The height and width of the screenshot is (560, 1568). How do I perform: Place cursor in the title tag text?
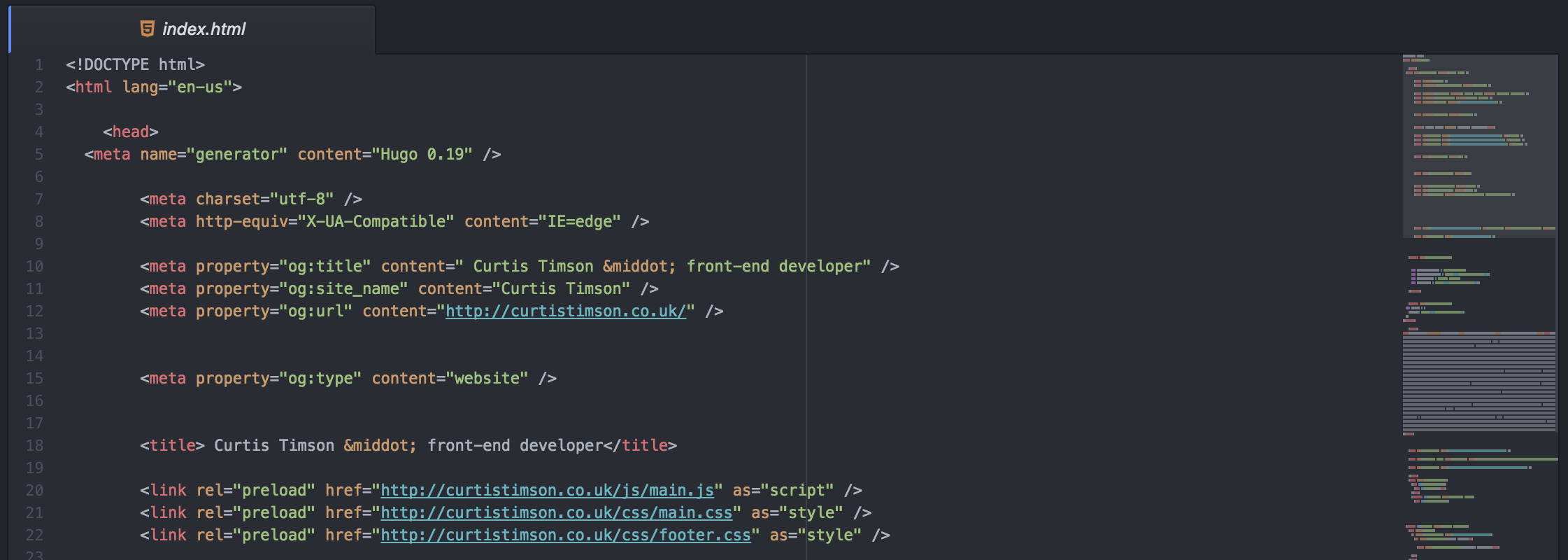pyautogui.click(x=406, y=445)
